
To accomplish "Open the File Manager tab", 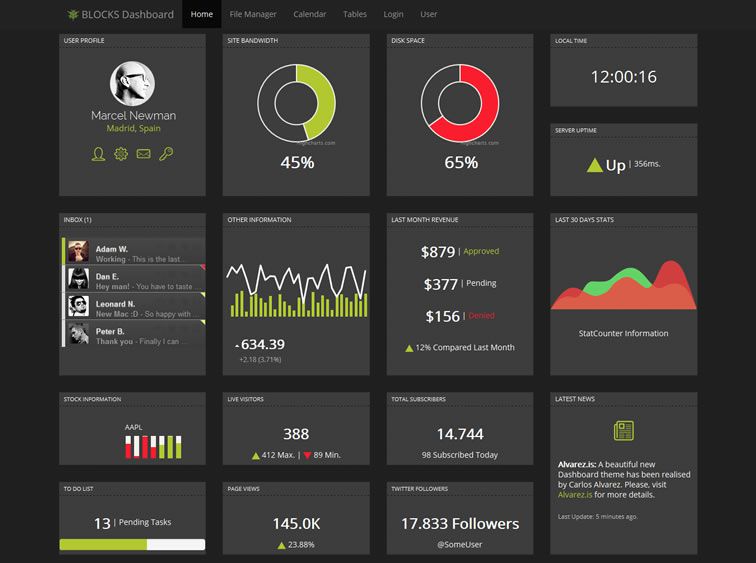I will [252, 15].
